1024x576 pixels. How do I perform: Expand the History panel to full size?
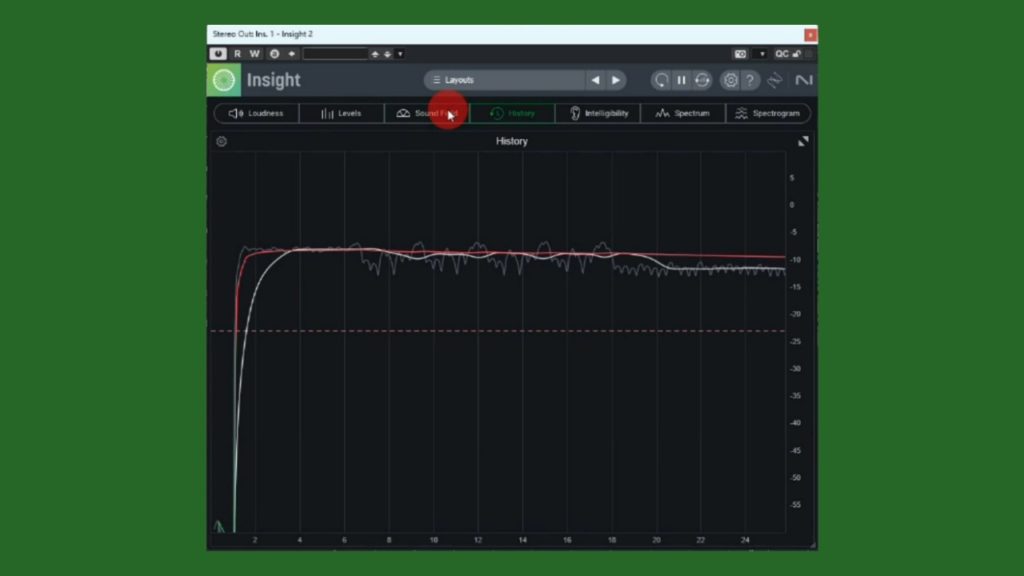pos(803,141)
